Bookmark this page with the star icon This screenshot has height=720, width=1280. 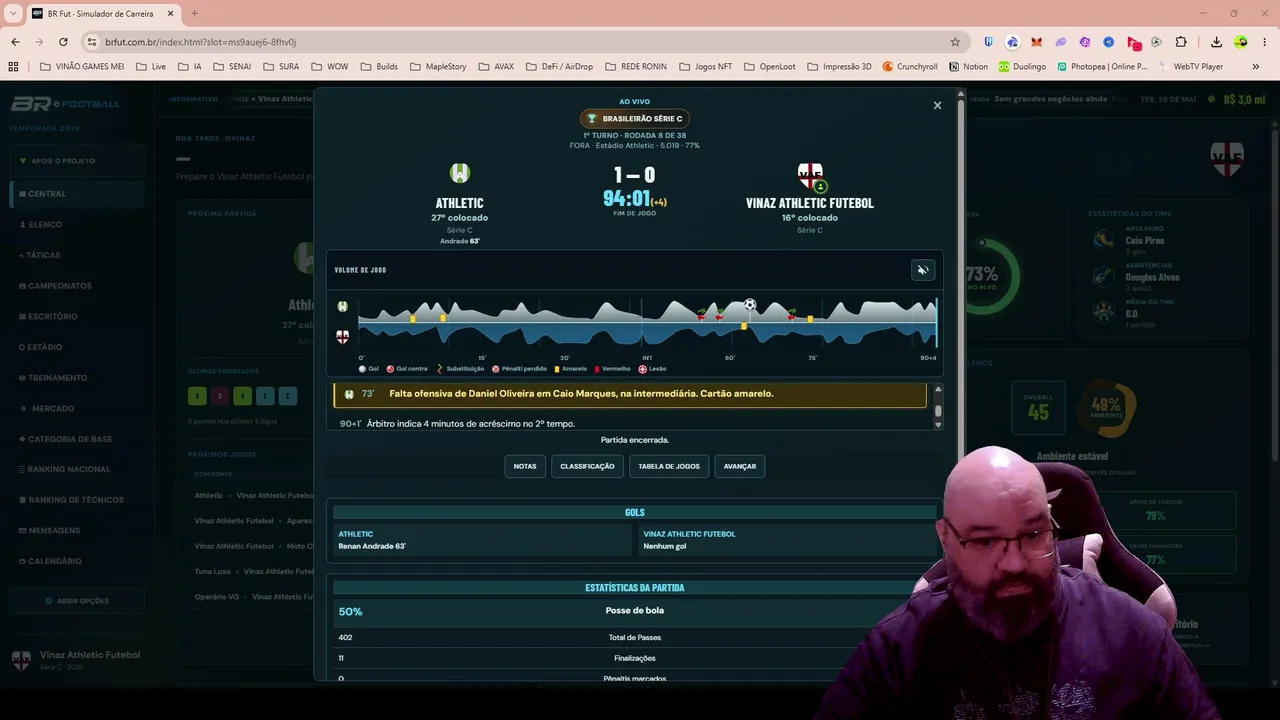coord(955,42)
